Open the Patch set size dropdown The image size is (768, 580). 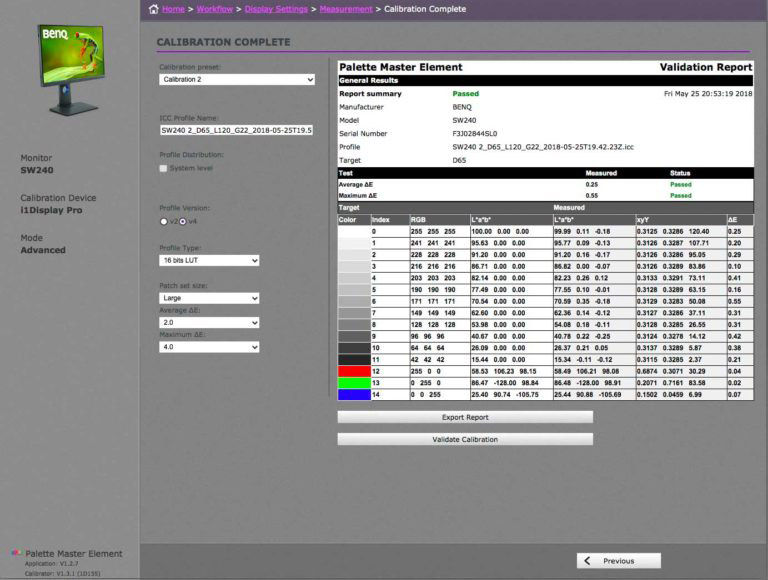point(209,298)
